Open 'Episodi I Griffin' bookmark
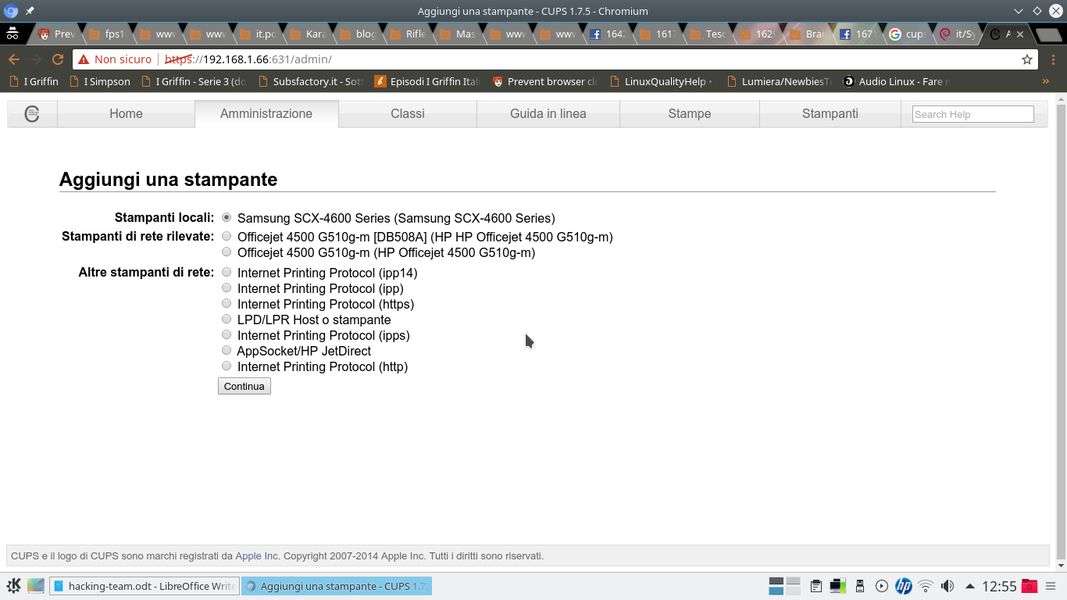This screenshot has width=1067, height=600. coord(427,81)
